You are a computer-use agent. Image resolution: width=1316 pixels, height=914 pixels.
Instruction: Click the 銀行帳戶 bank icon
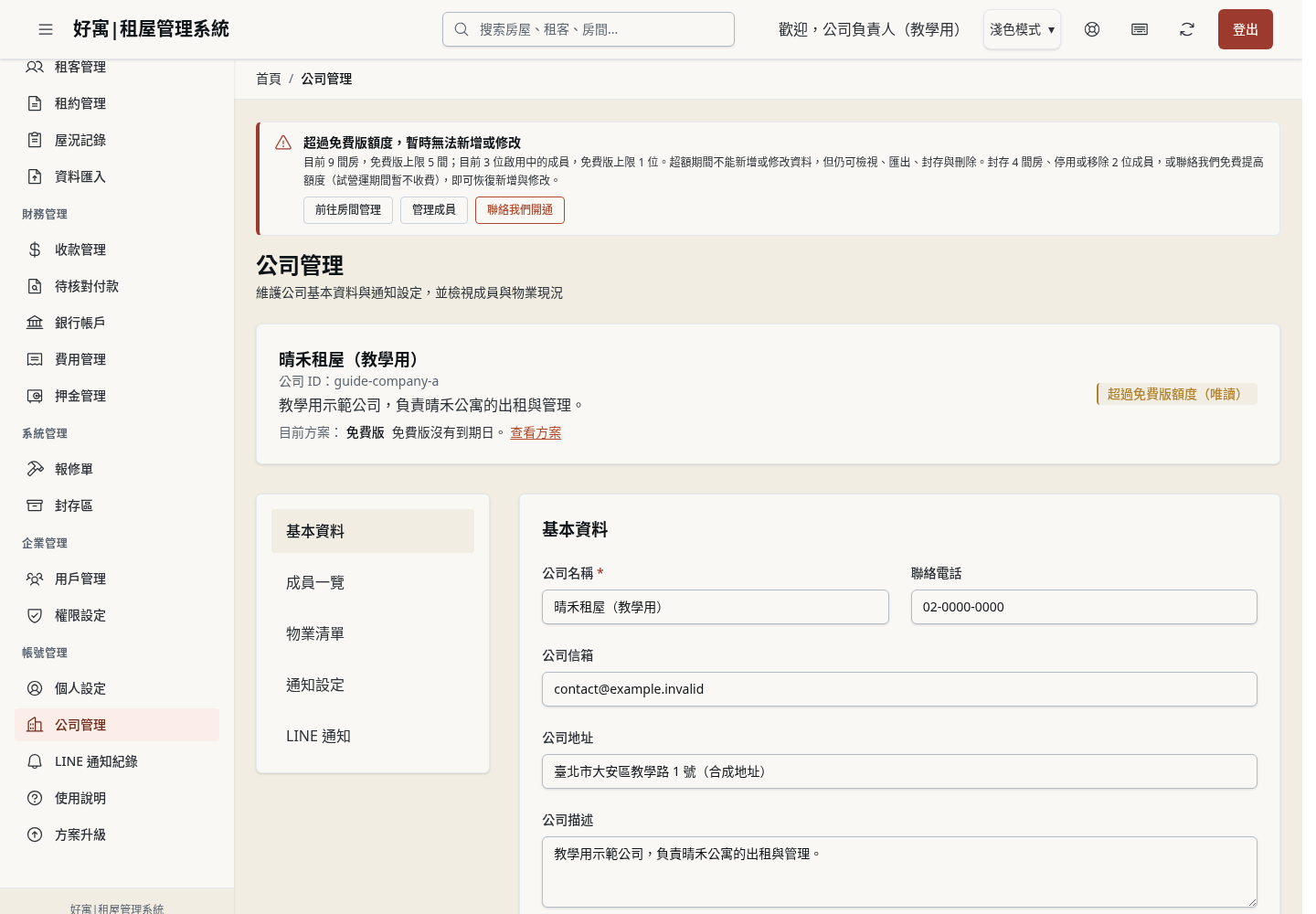[x=35, y=323]
